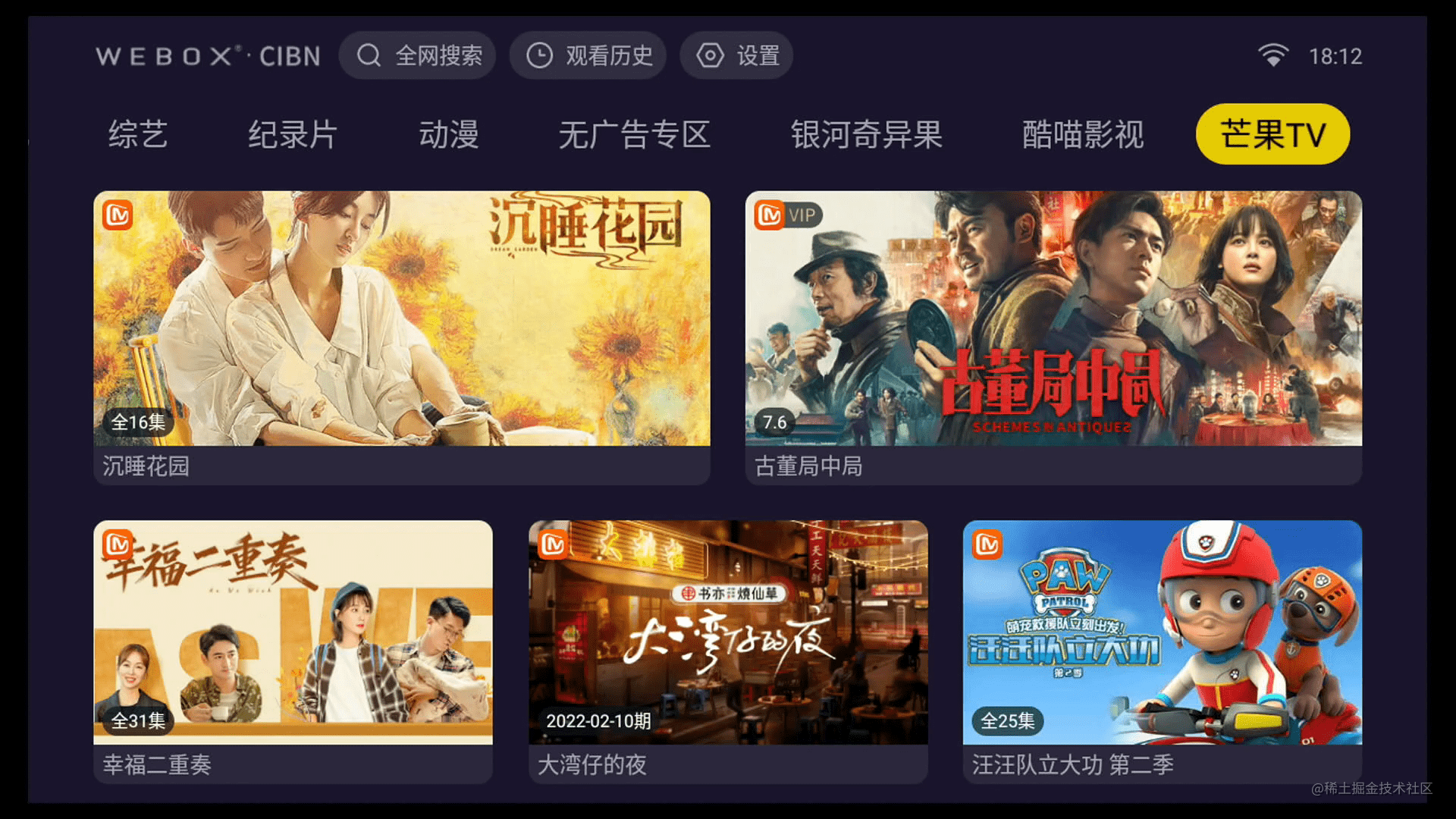The width and height of the screenshot is (1456, 819).
Task: Open the 全网搜索 search button
Action: [417, 55]
